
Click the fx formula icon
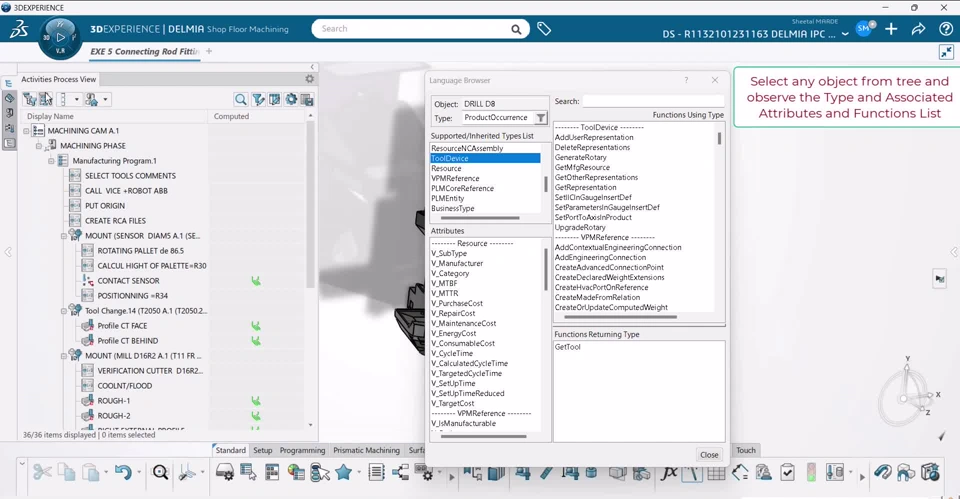[669, 473]
